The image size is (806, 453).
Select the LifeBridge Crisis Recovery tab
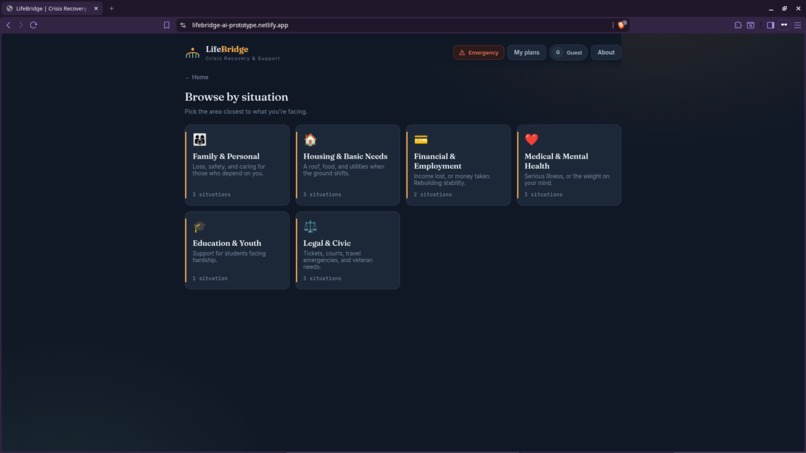point(51,8)
